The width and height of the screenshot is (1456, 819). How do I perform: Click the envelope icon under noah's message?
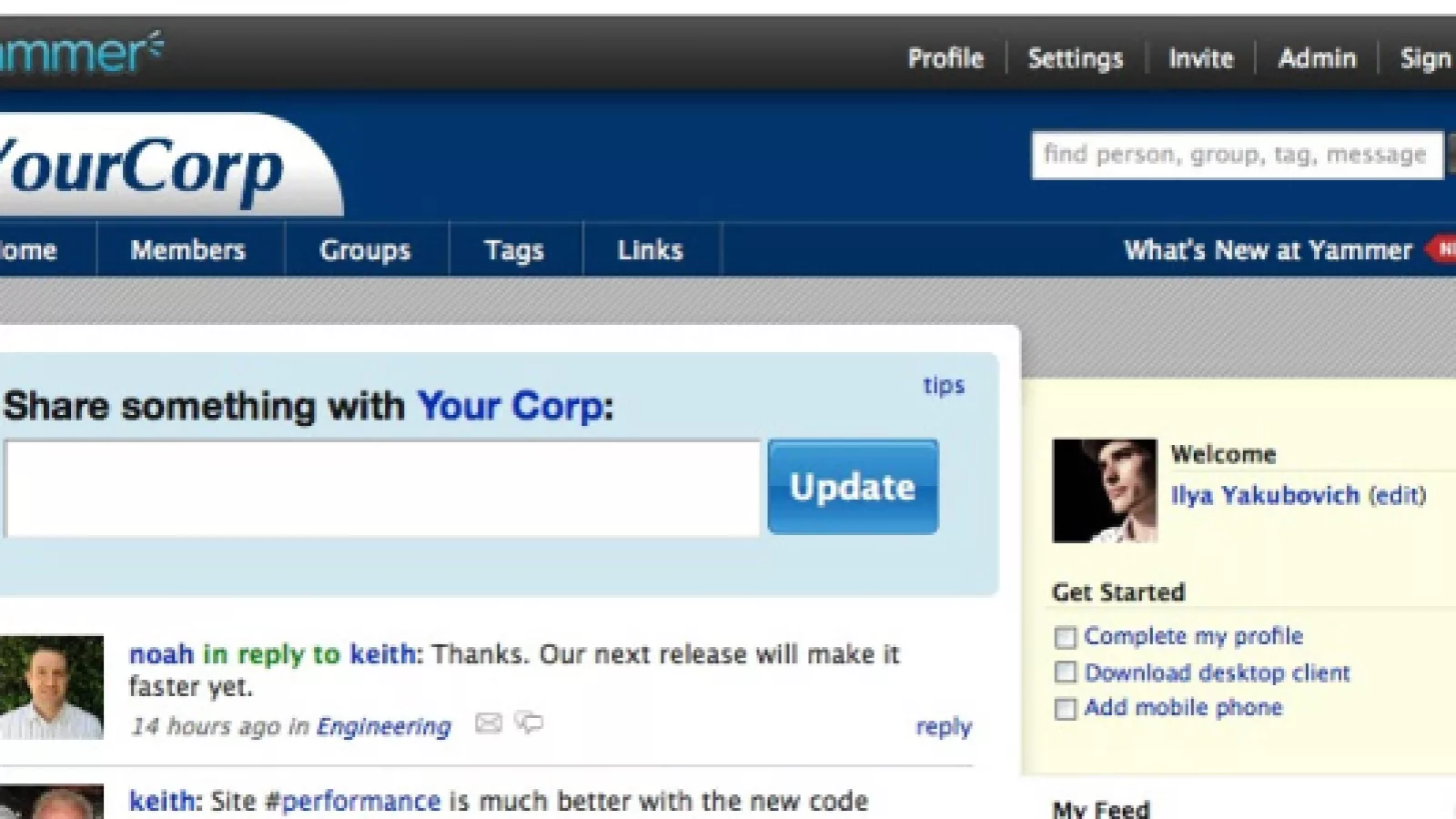[489, 723]
